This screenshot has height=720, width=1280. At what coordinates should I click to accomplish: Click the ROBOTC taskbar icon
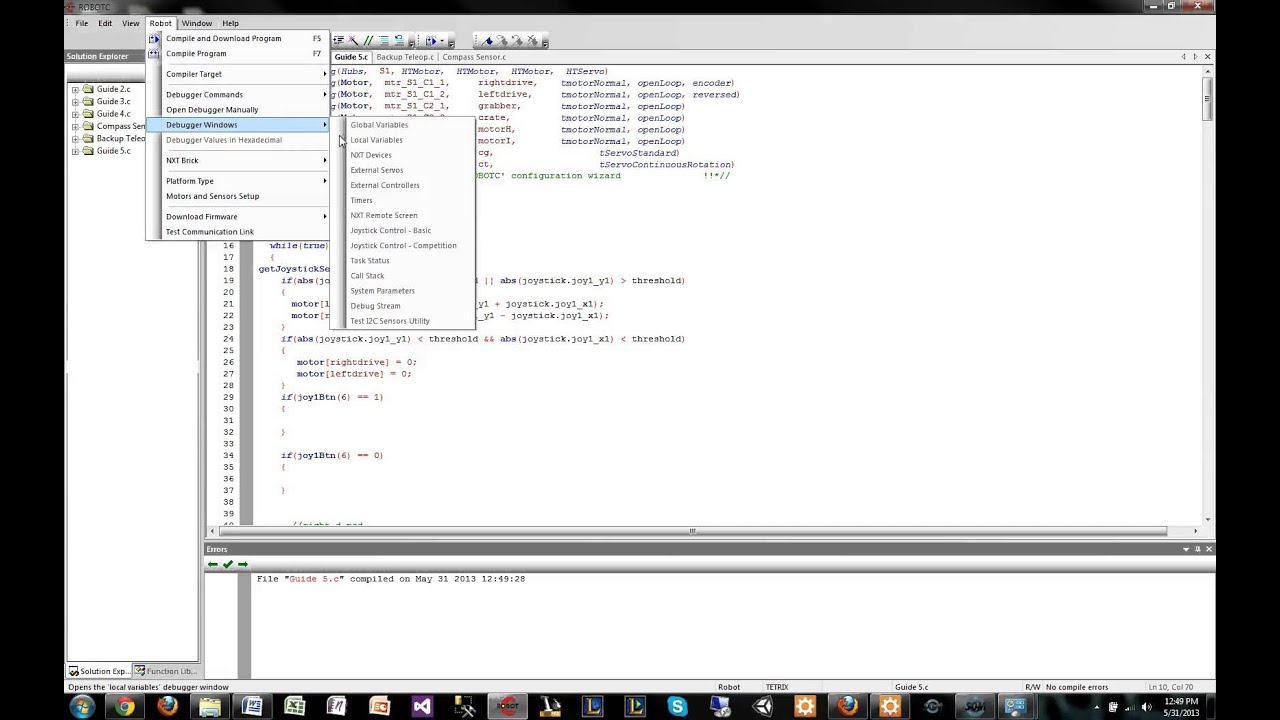tap(507, 707)
